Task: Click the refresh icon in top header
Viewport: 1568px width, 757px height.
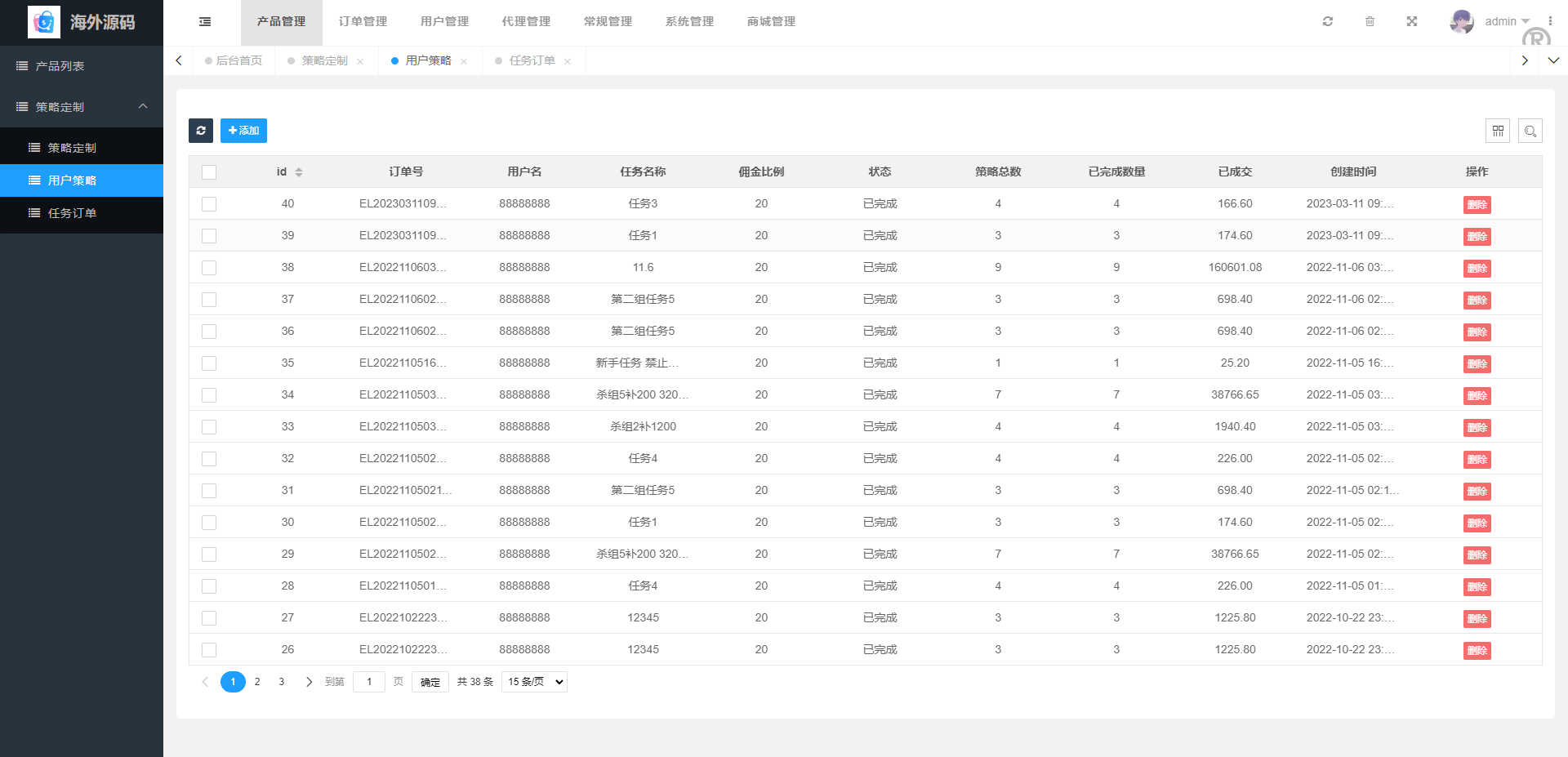Action: 1328,21
